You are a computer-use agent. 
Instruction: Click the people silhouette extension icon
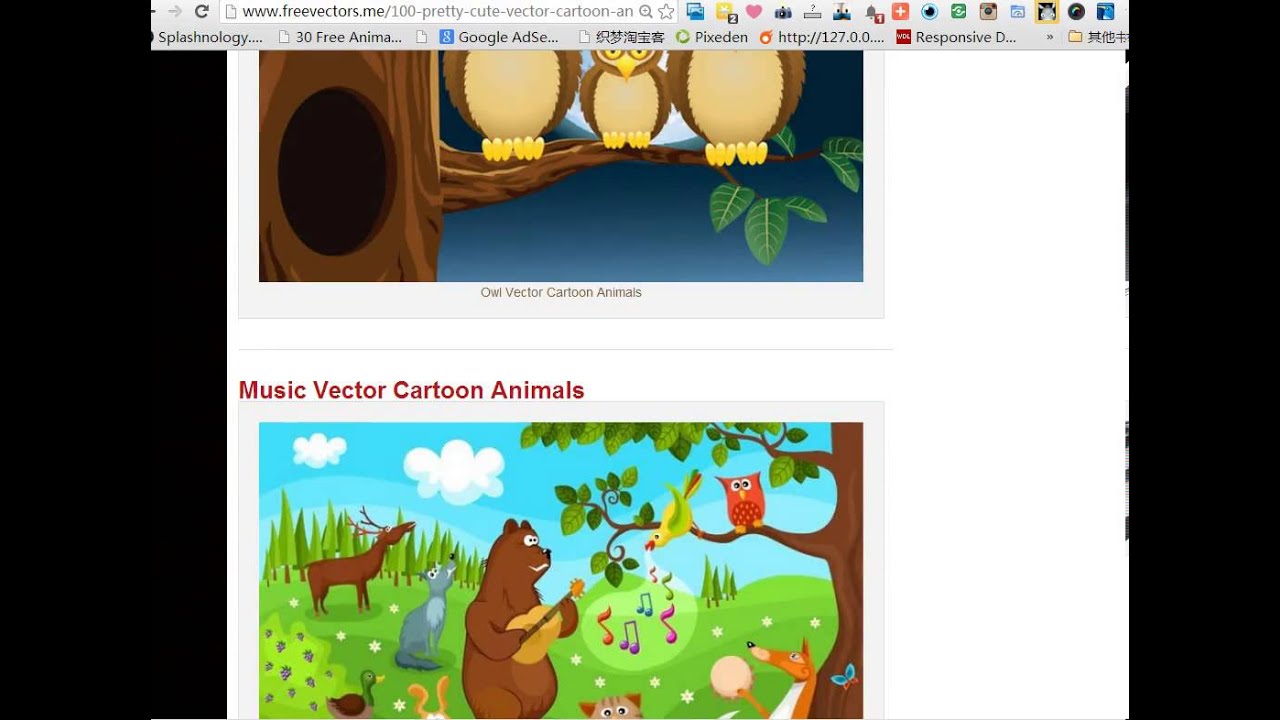(x=842, y=12)
